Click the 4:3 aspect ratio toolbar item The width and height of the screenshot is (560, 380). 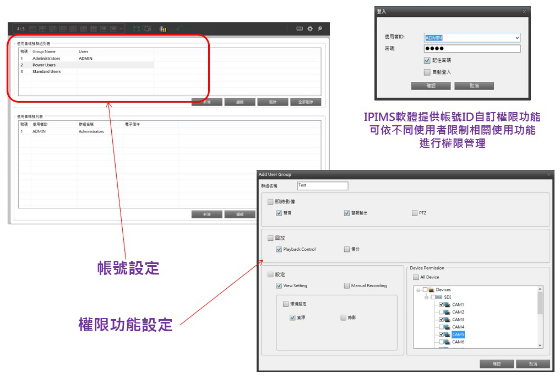21,29
